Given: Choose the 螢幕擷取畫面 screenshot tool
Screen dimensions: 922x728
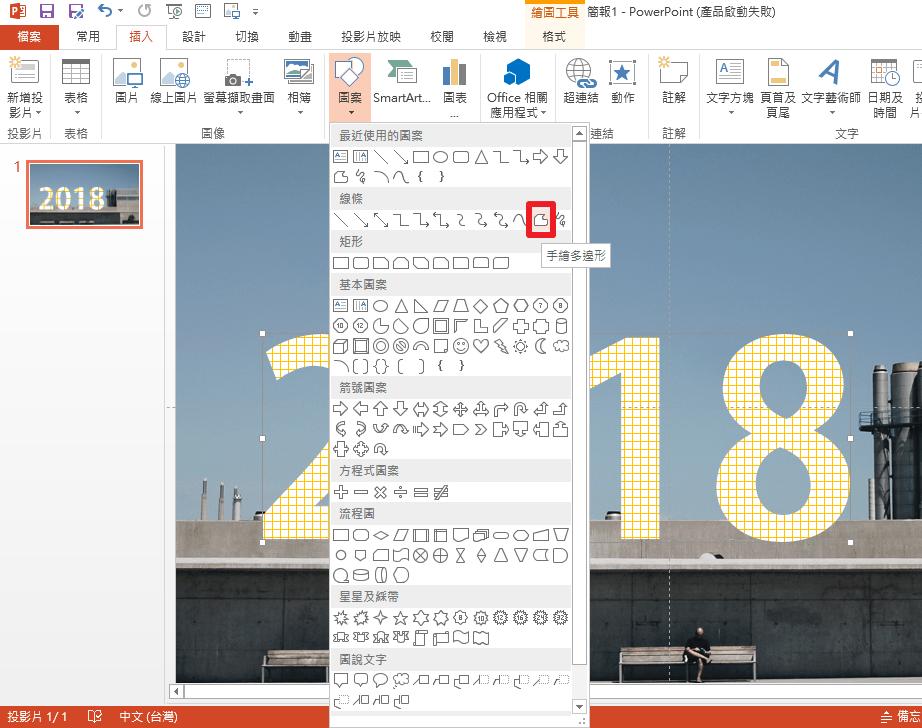Looking at the screenshot, I should [x=238, y=82].
